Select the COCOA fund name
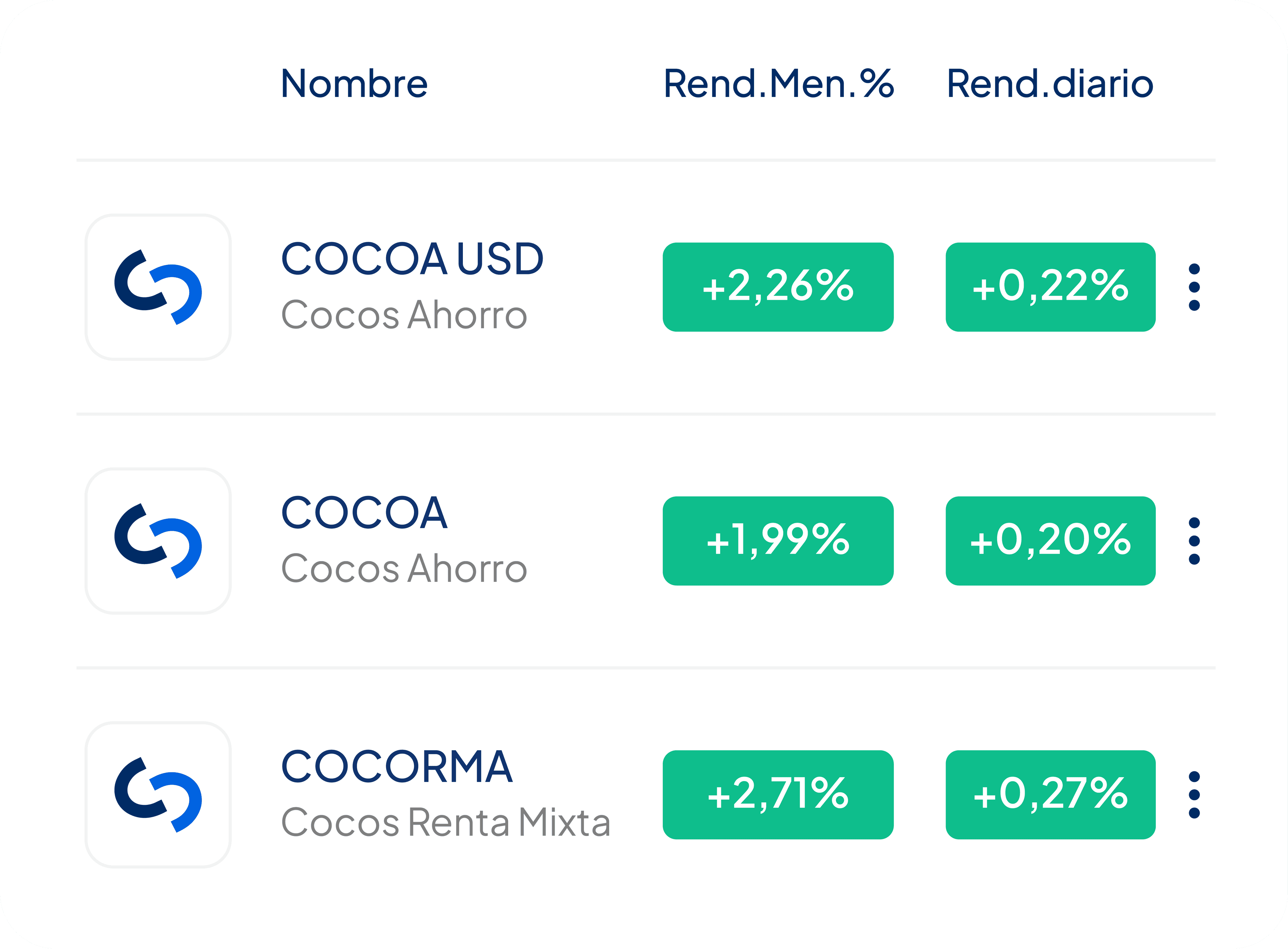Screen dimensions: 1288x949 coord(364,513)
